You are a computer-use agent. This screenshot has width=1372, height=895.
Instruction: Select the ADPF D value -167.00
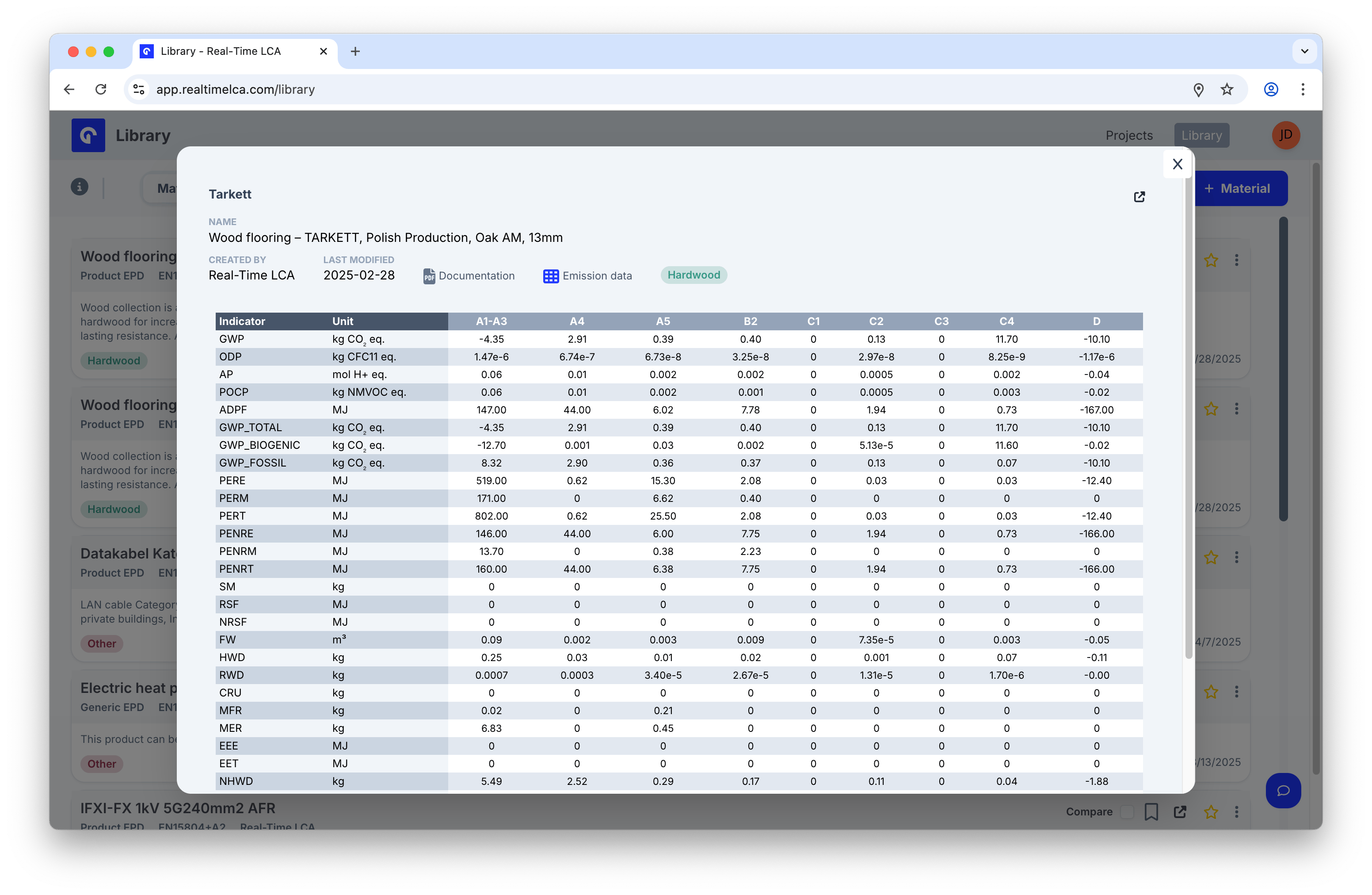(1097, 410)
